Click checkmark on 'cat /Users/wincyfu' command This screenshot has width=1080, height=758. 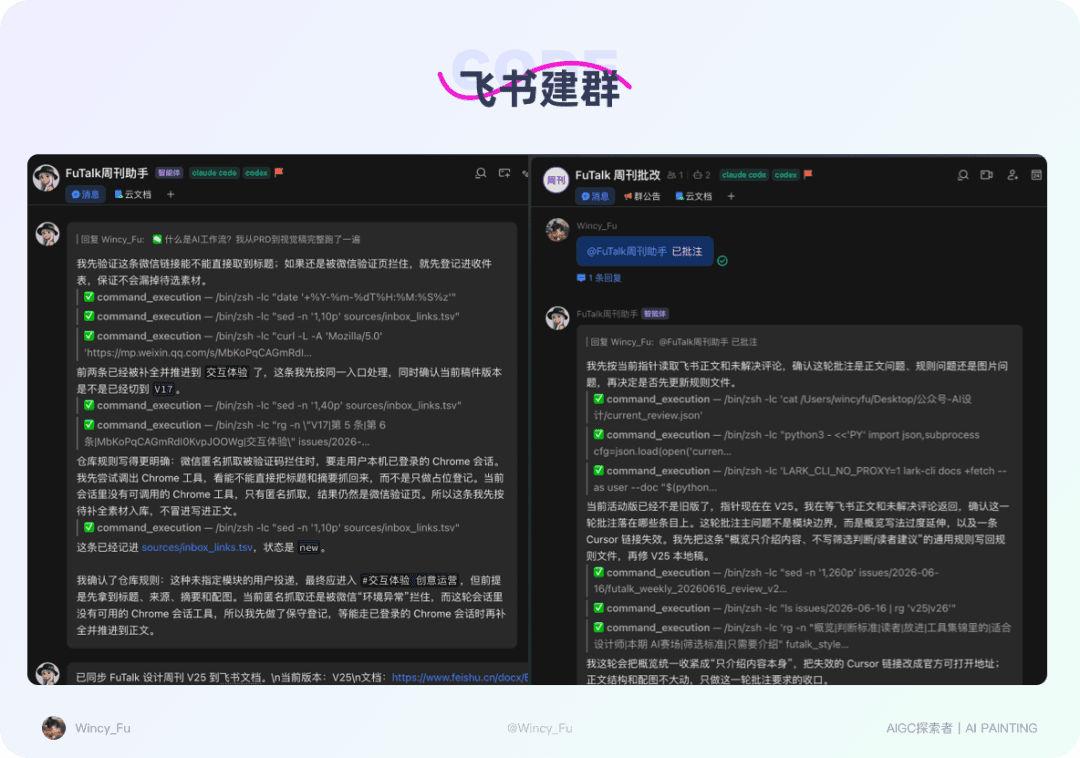click(599, 399)
